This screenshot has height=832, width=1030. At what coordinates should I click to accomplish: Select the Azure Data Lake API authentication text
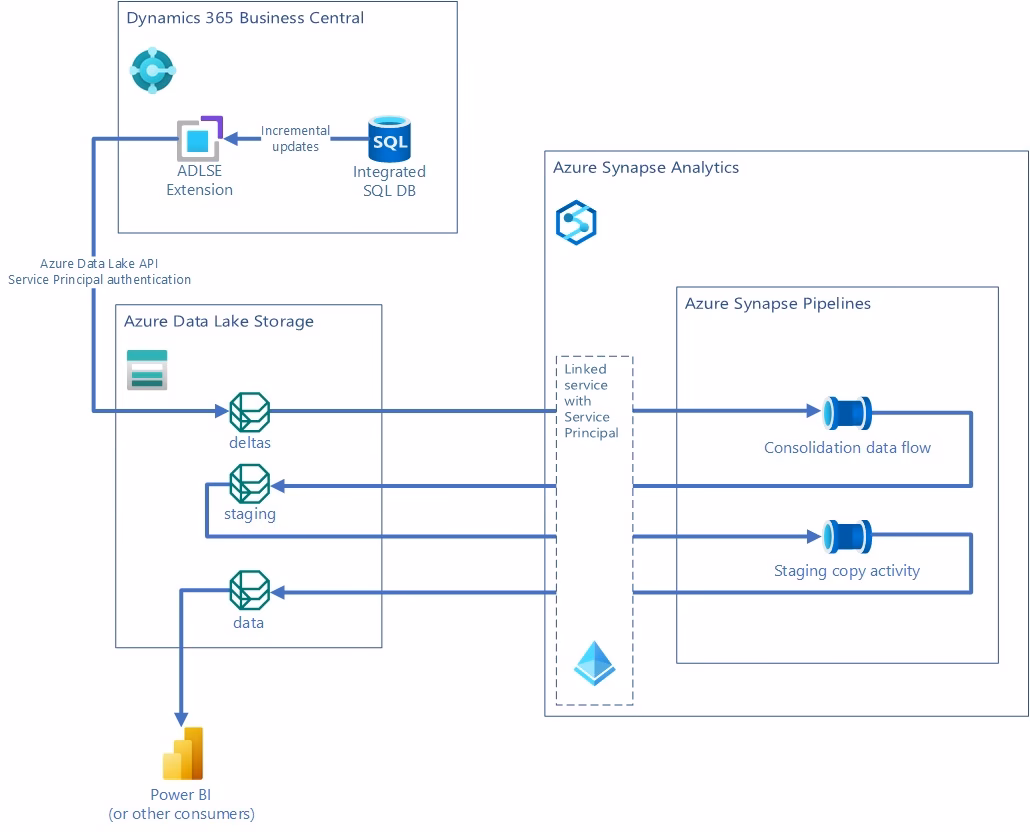99,271
